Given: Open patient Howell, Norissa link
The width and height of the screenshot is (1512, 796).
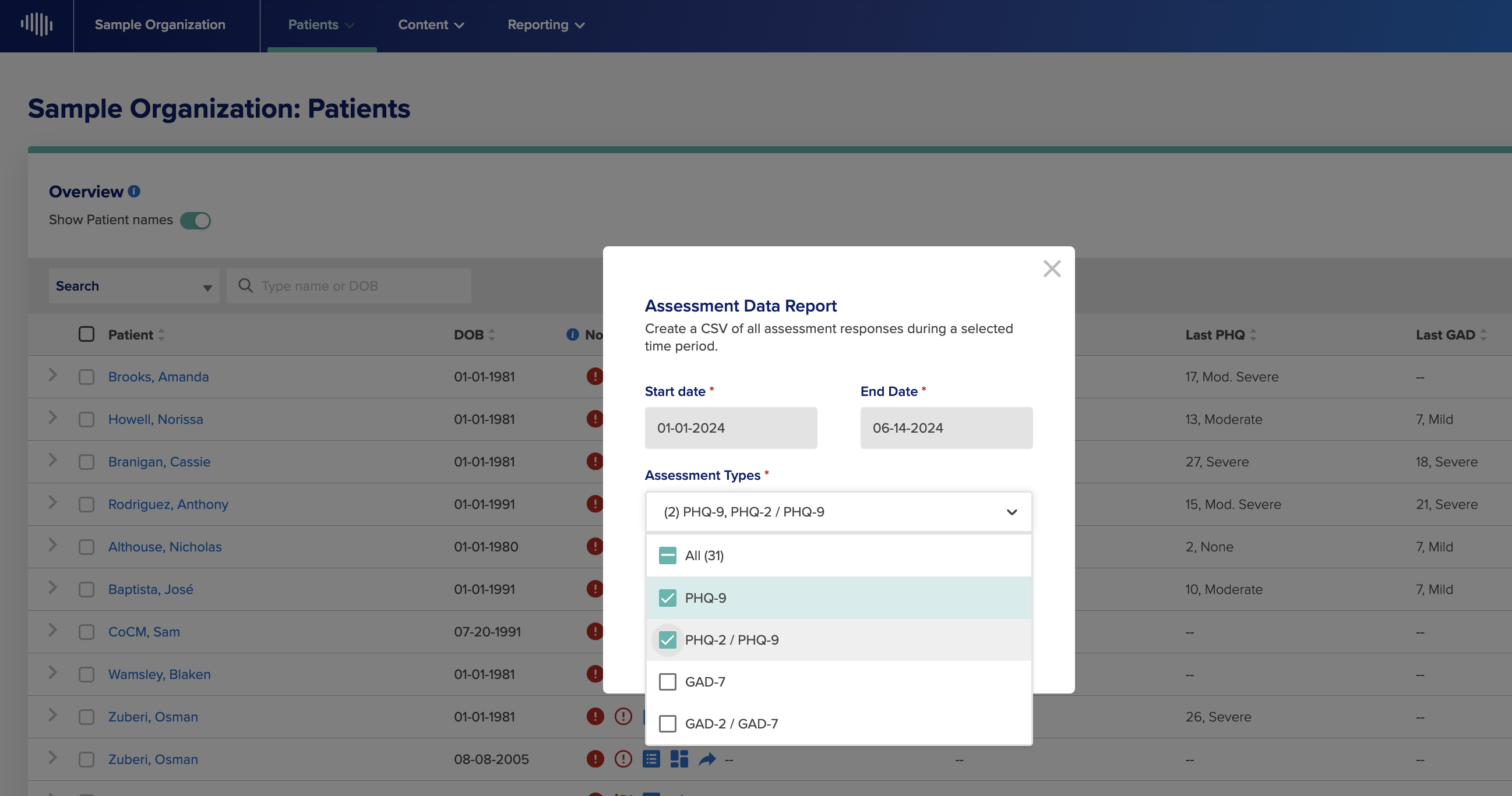Looking at the screenshot, I should (156, 419).
